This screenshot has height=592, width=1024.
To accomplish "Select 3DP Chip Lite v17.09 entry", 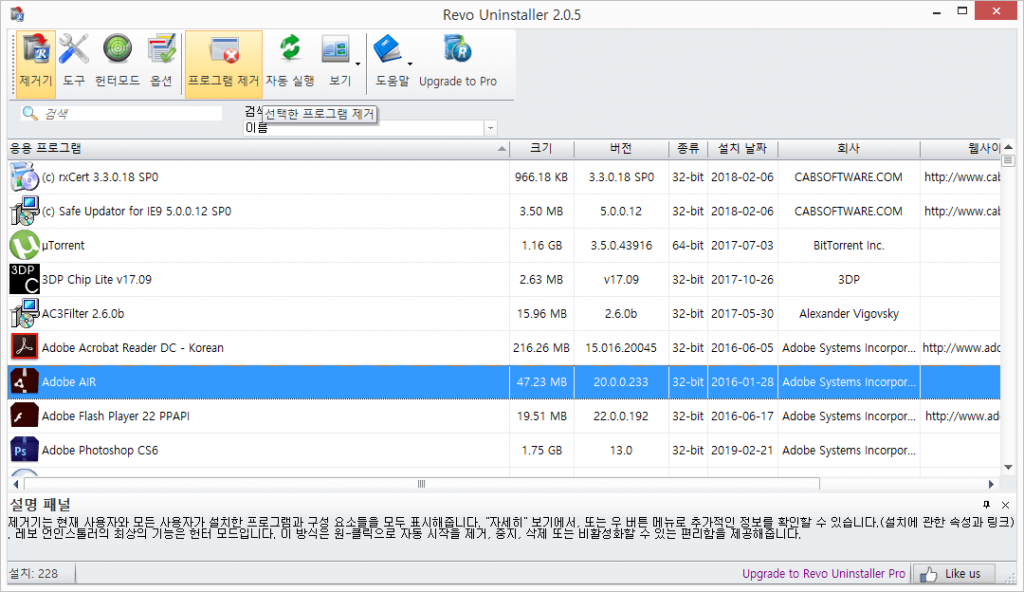I will pos(97,280).
